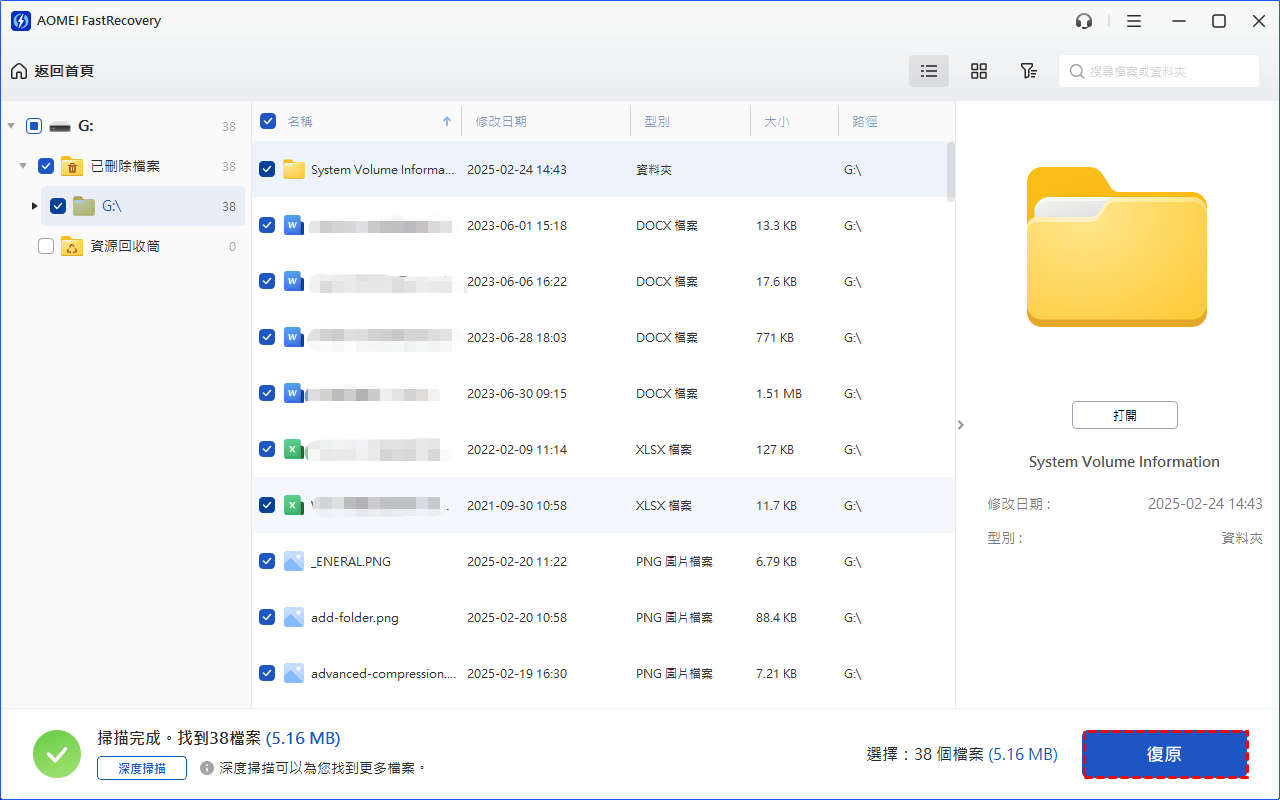
Task: Sort by 路徑 column header
Action: [x=865, y=121]
